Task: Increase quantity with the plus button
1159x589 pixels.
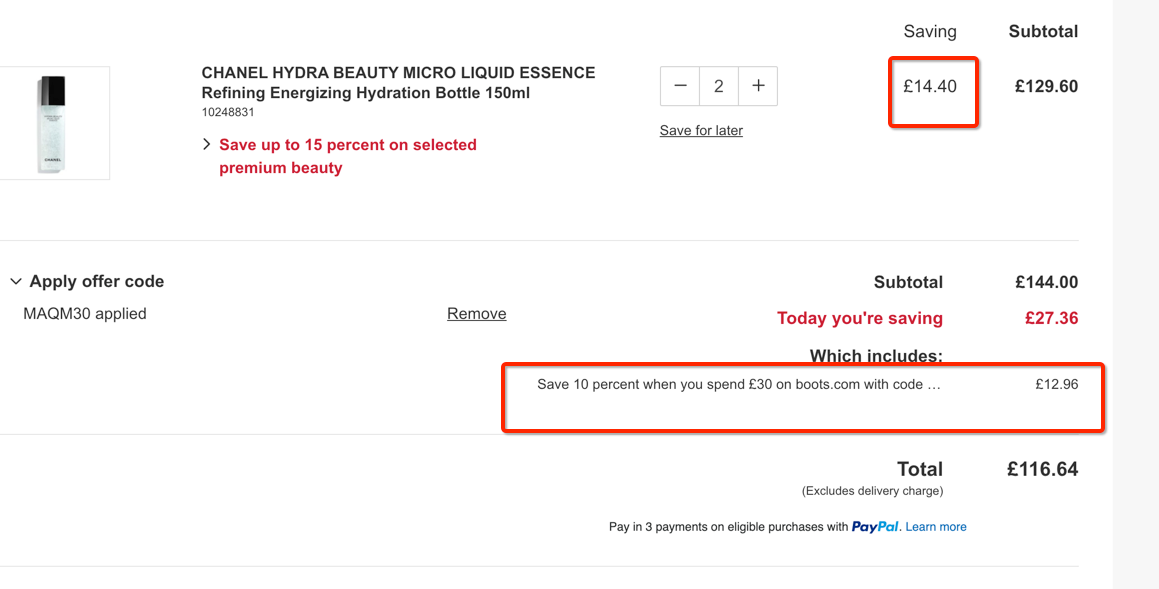Action: 758,86
